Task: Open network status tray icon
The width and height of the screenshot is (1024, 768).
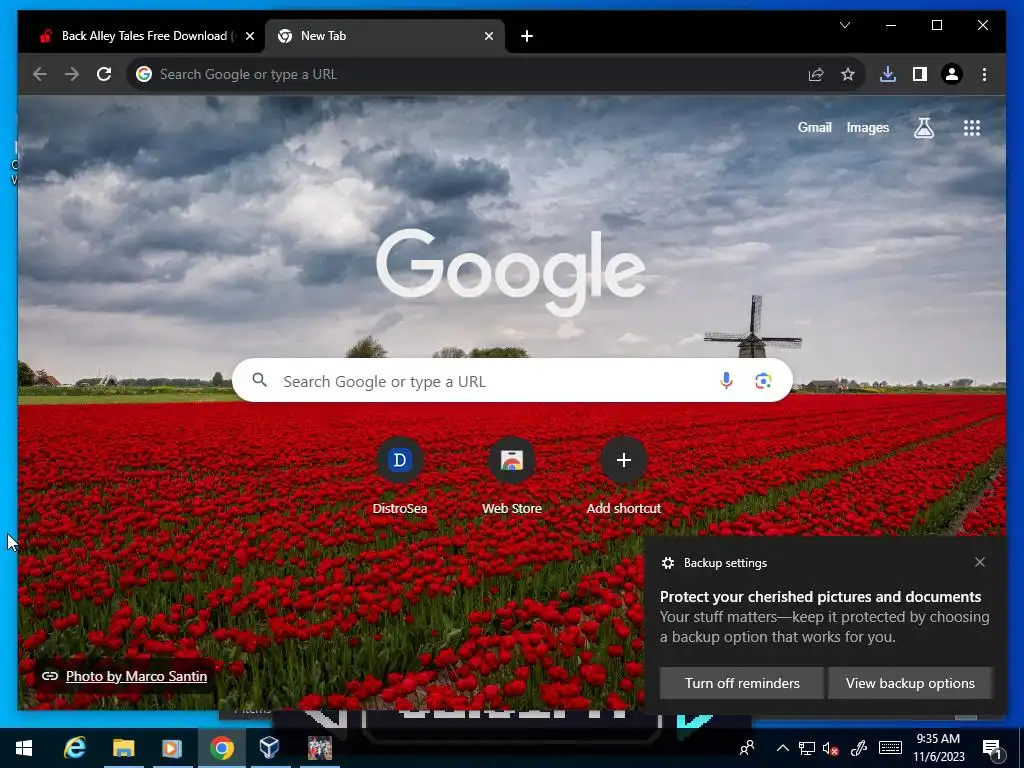Action: point(807,748)
